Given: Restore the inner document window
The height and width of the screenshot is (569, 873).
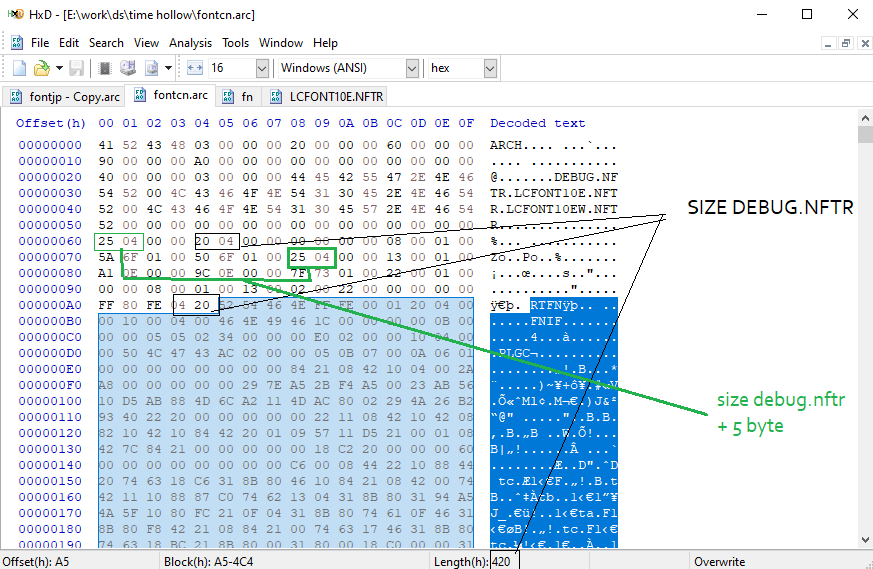Looking at the screenshot, I should coord(846,43).
